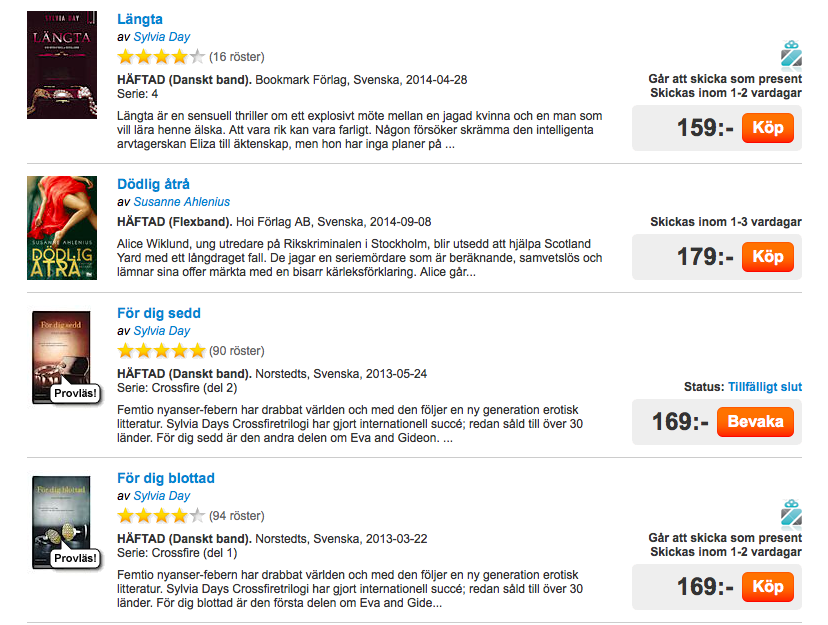This screenshot has width=828, height=625.
Task: Click the star rating for Längta
Action: pos(160,57)
